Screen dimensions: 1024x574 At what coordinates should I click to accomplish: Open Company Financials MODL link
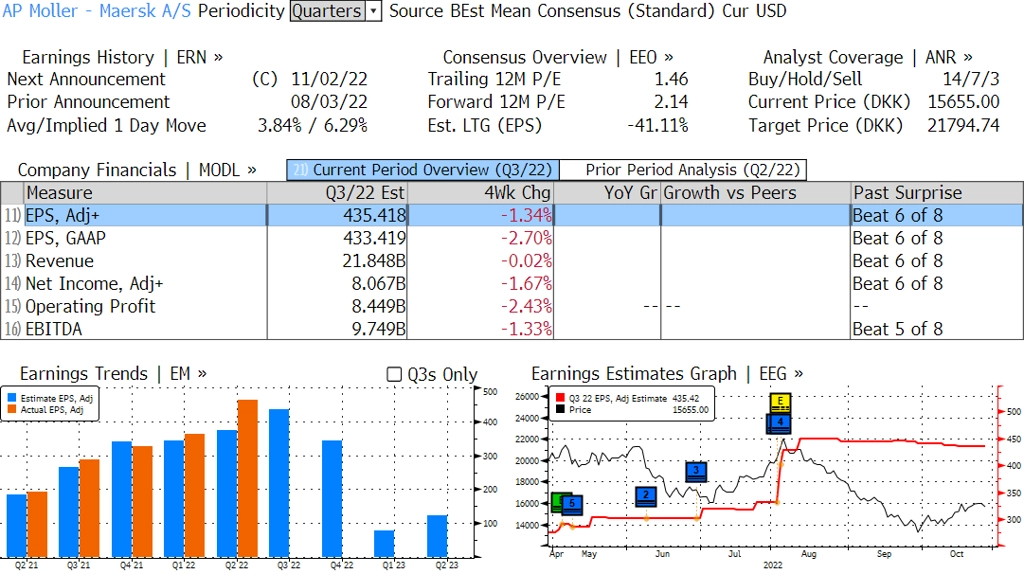(137, 170)
